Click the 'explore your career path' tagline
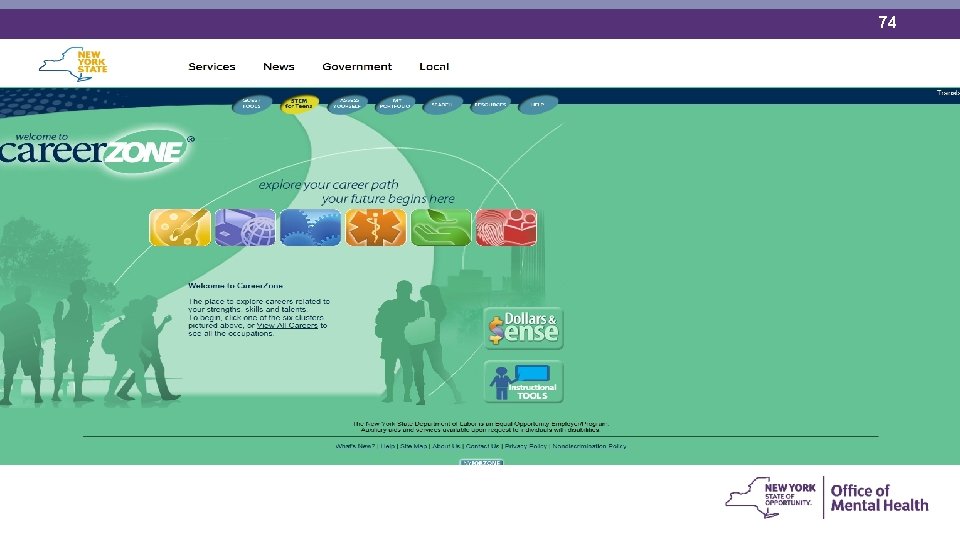Viewport: 960px width, 540px height. (328, 184)
